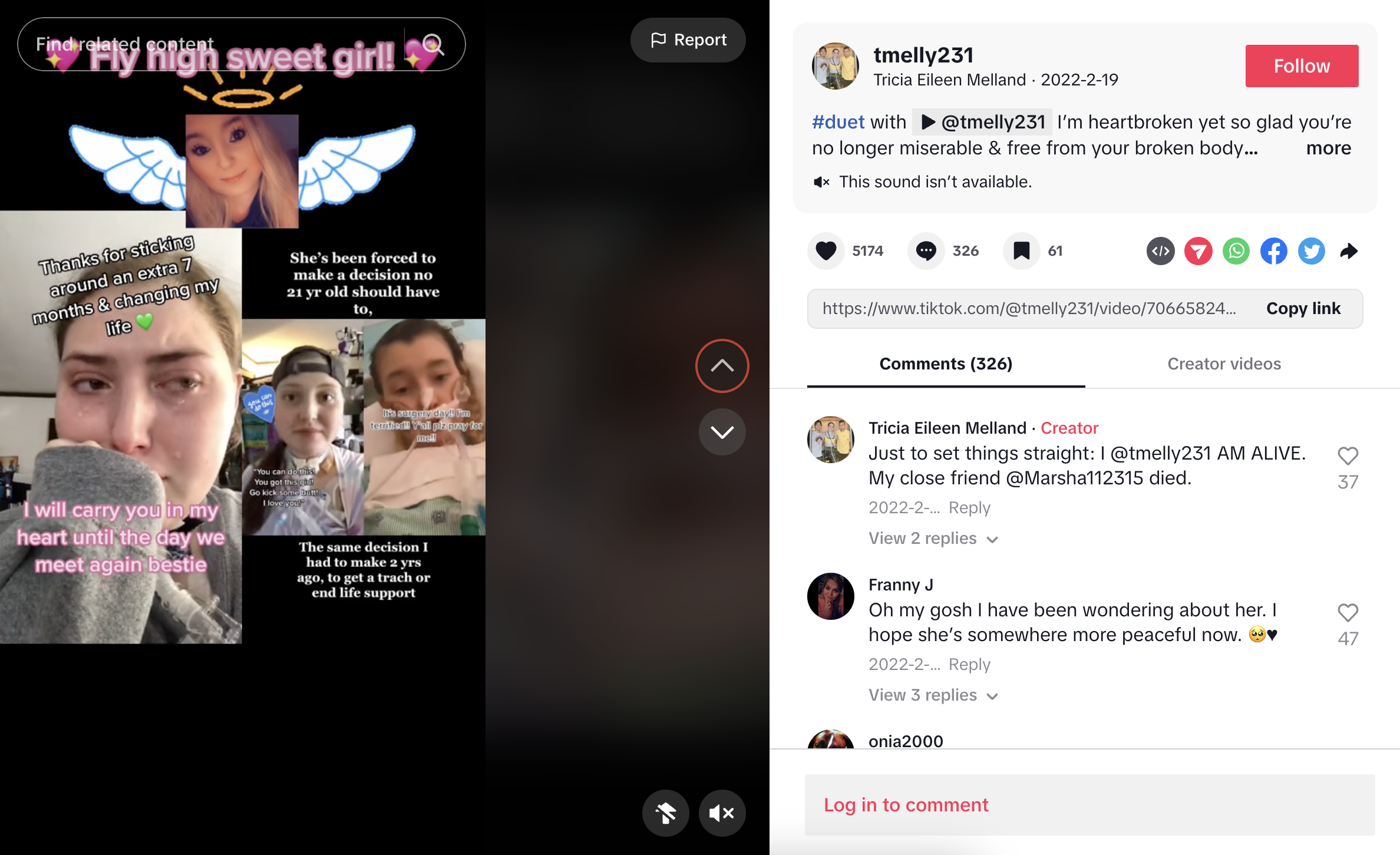Open more share options arrow
1400x855 pixels.
coord(1349,251)
